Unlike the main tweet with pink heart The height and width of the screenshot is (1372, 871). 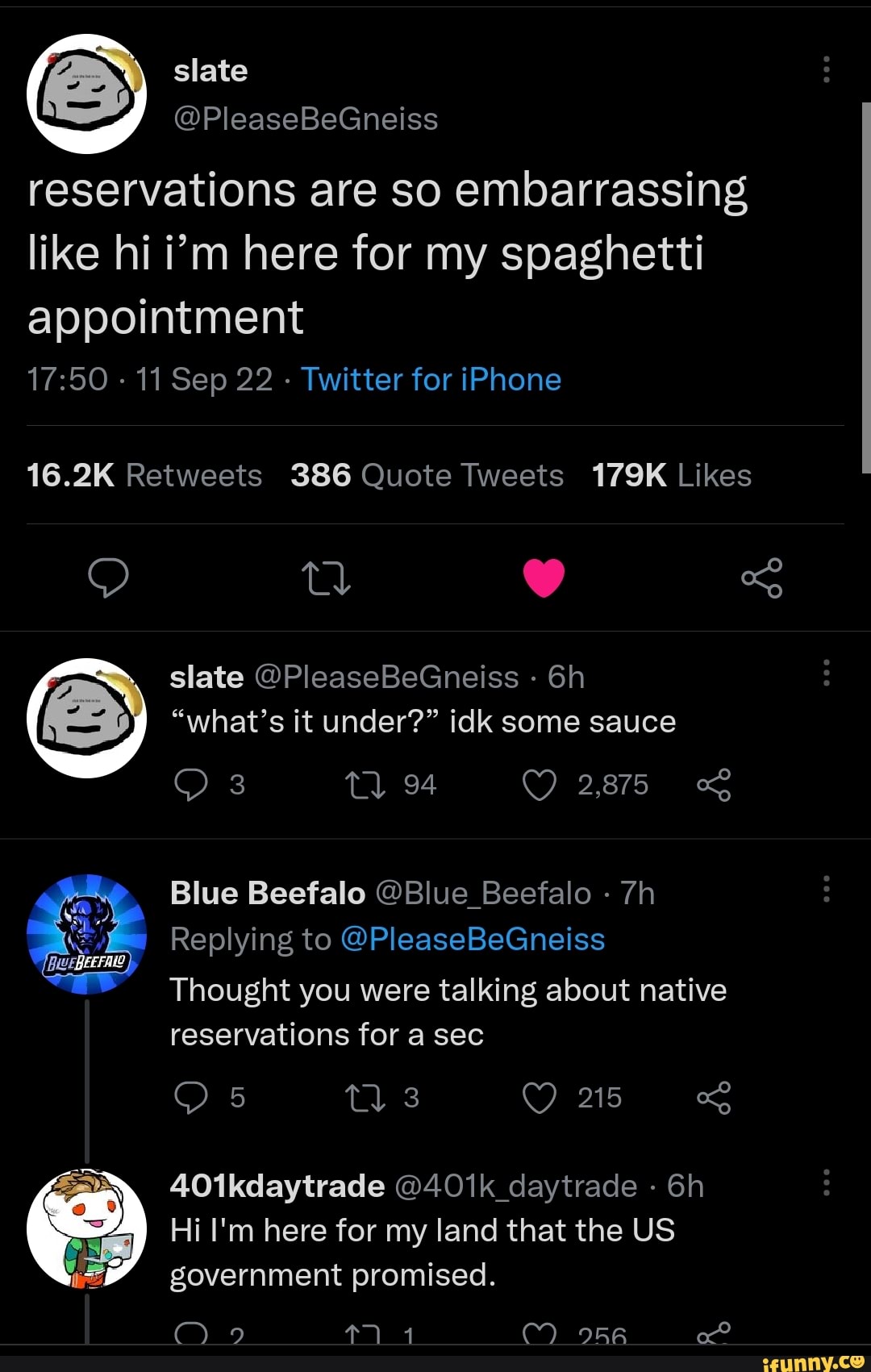coord(544,578)
